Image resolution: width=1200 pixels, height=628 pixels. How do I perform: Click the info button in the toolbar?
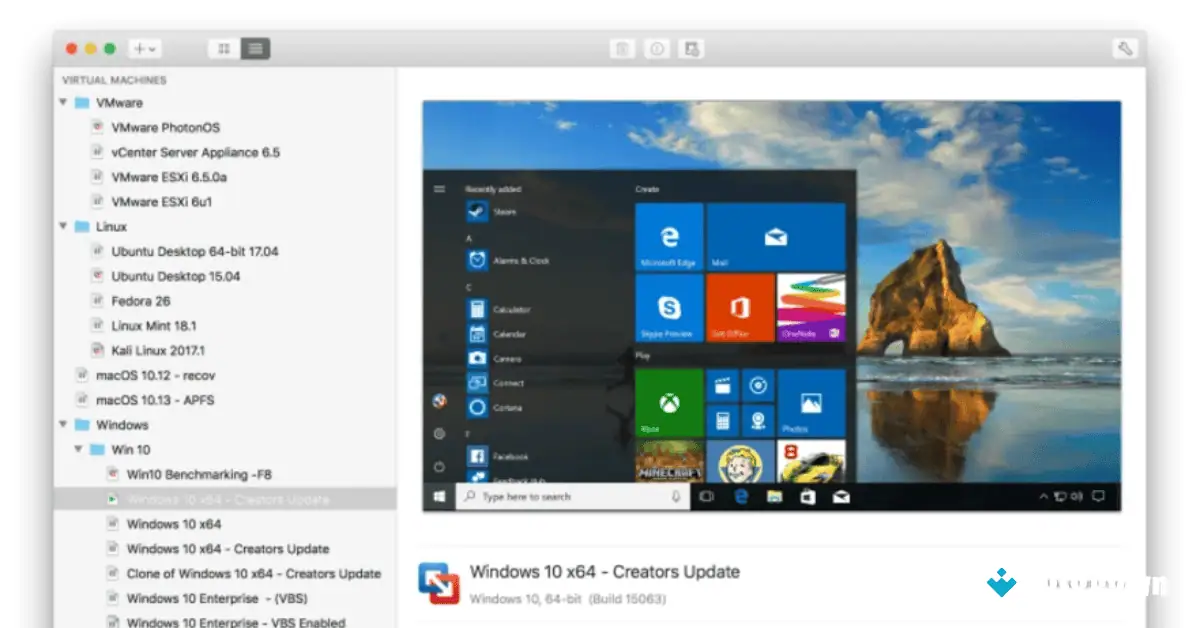657,47
